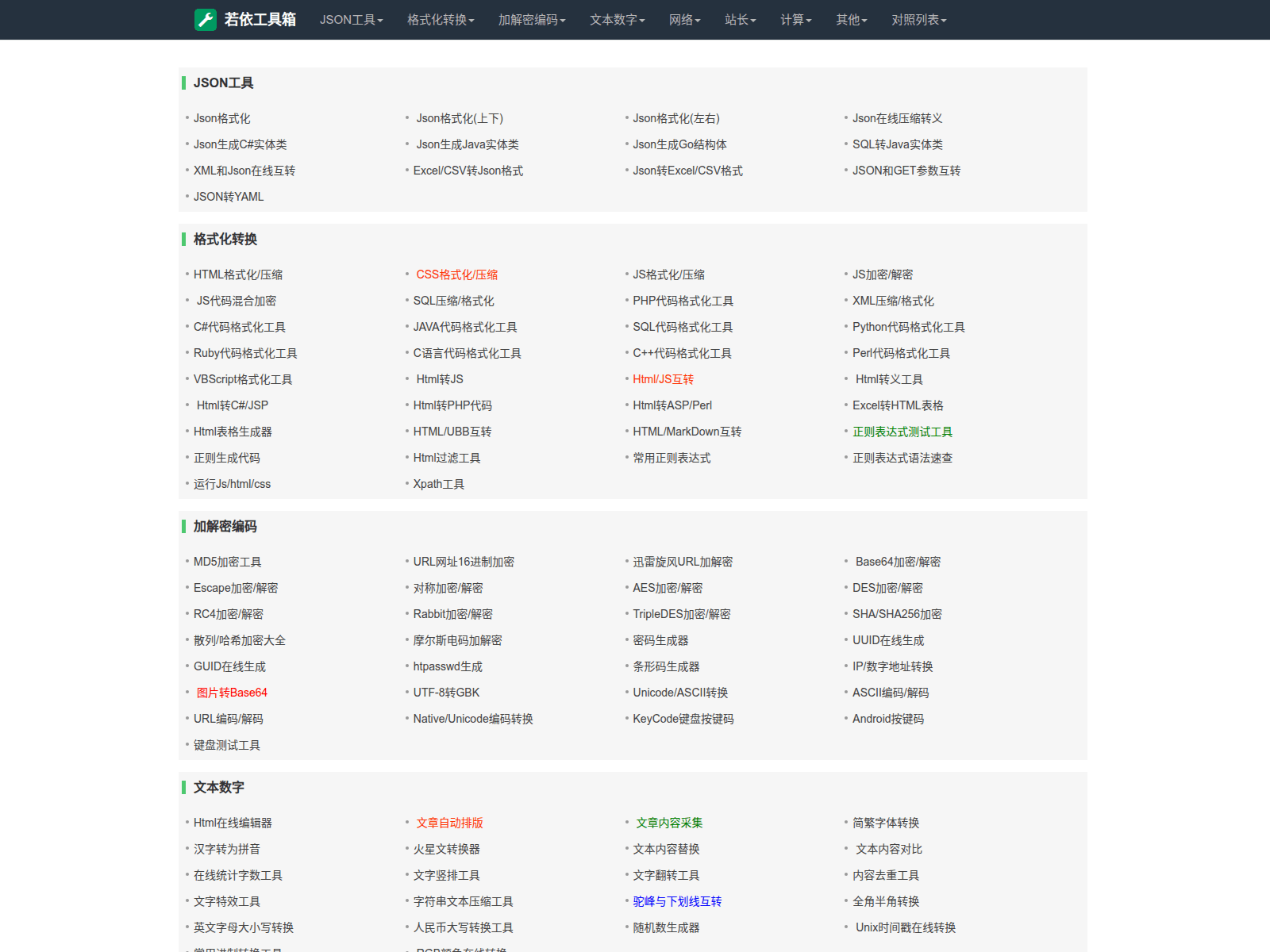Click the 图片转Base64 link

point(232,693)
